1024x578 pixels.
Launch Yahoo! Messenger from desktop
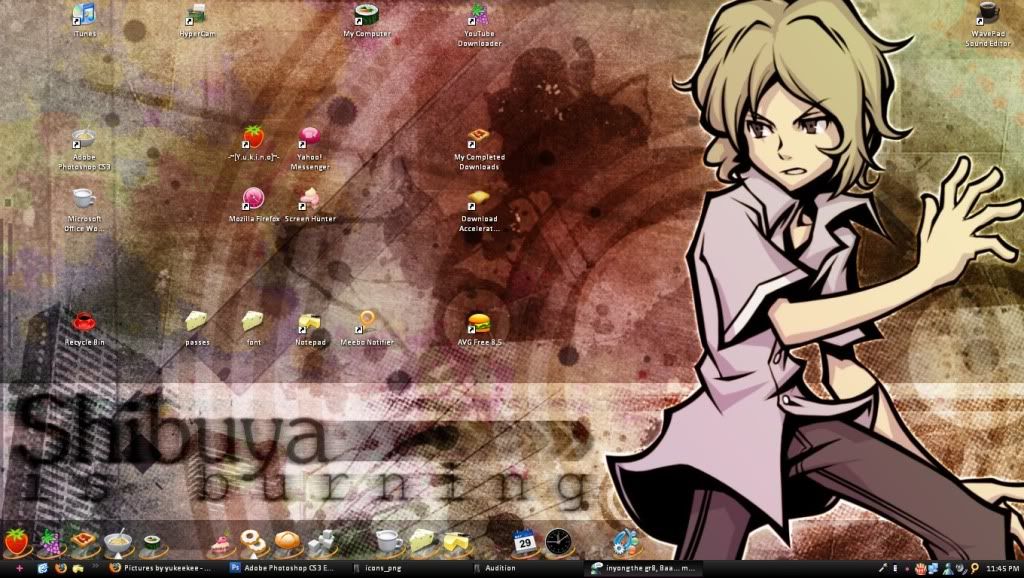pos(310,148)
